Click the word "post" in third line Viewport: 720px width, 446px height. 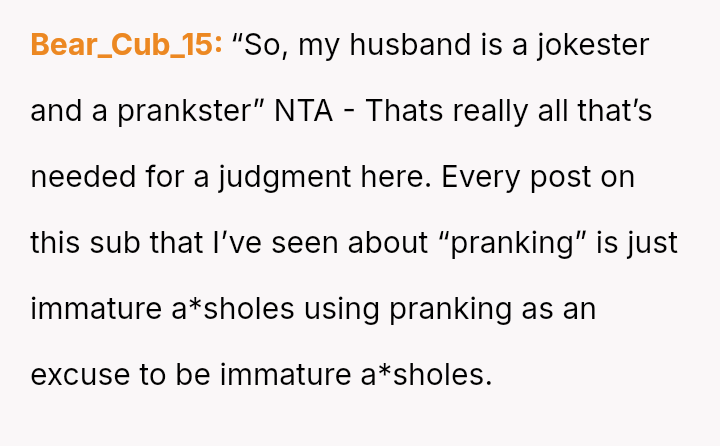(x=564, y=177)
